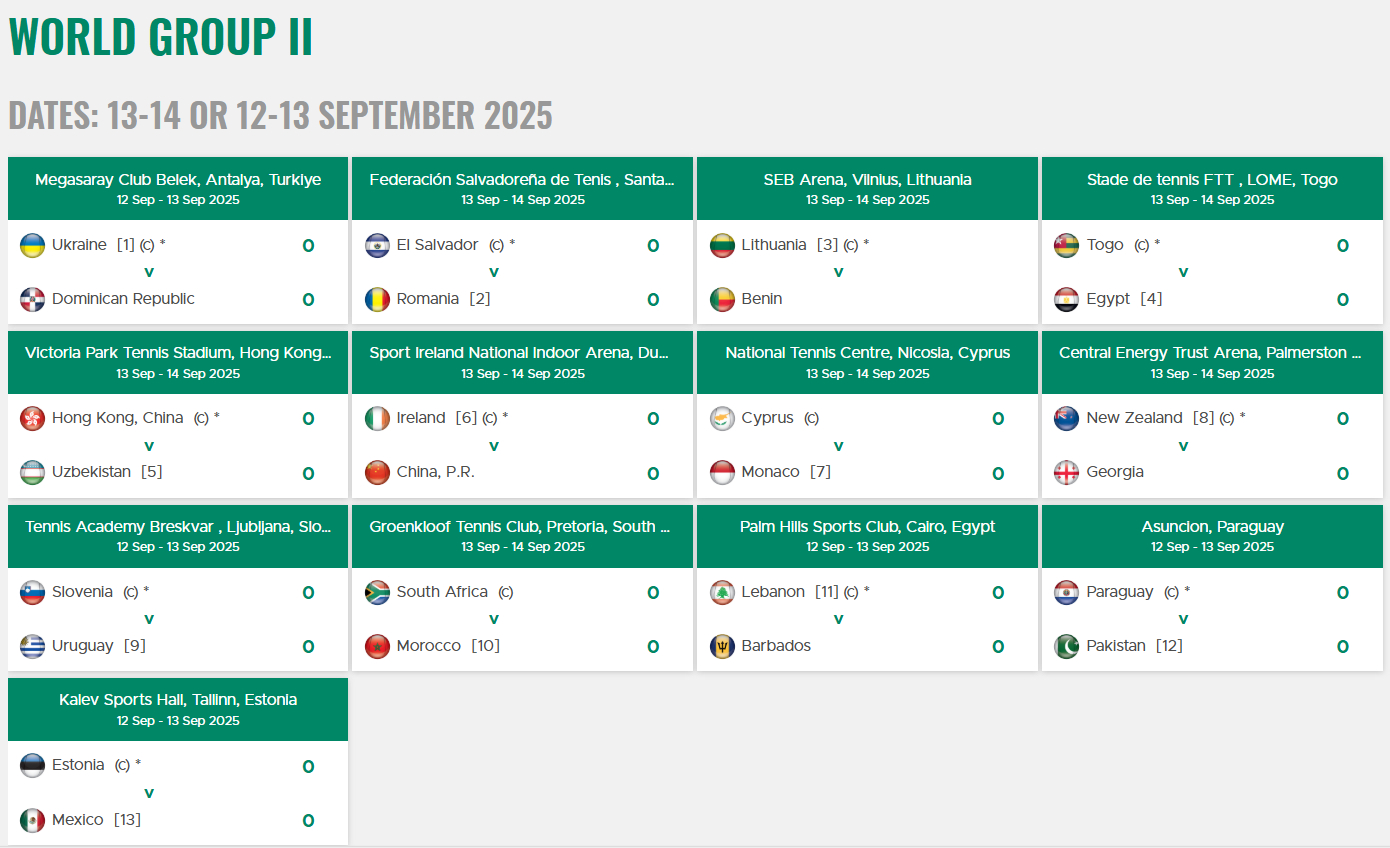
Task: Click the Egypt flag icon
Action: click(x=1067, y=299)
